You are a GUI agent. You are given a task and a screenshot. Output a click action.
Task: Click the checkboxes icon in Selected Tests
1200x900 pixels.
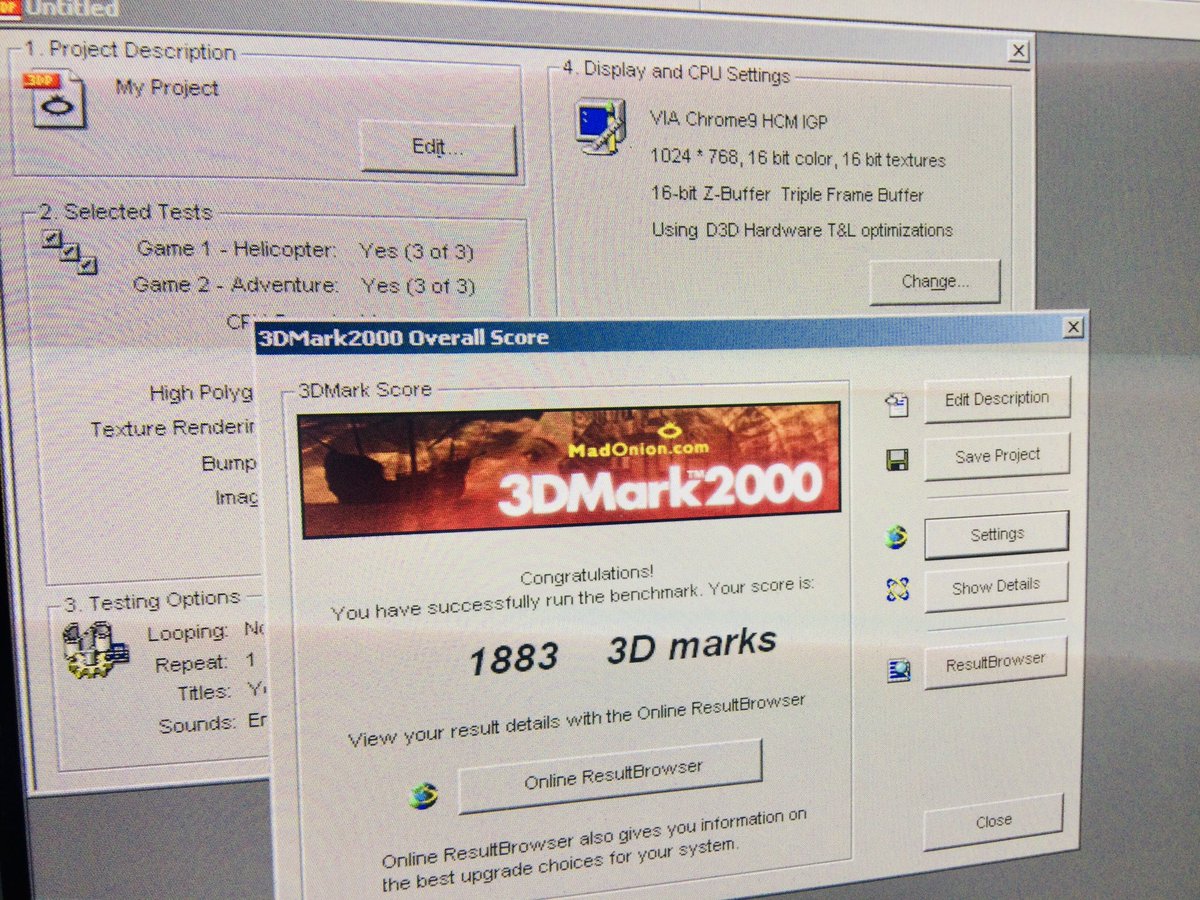click(x=69, y=250)
